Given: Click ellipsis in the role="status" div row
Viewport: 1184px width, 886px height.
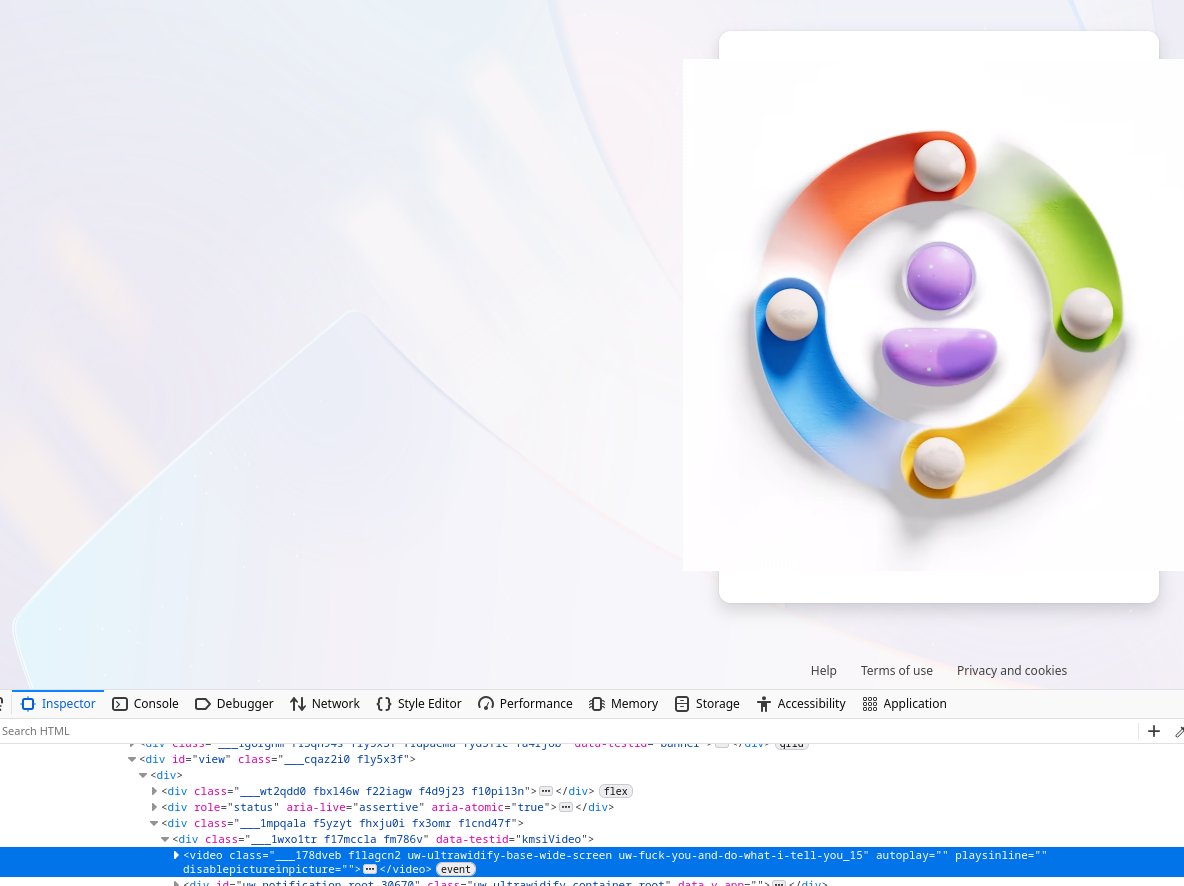Looking at the screenshot, I should 566,807.
